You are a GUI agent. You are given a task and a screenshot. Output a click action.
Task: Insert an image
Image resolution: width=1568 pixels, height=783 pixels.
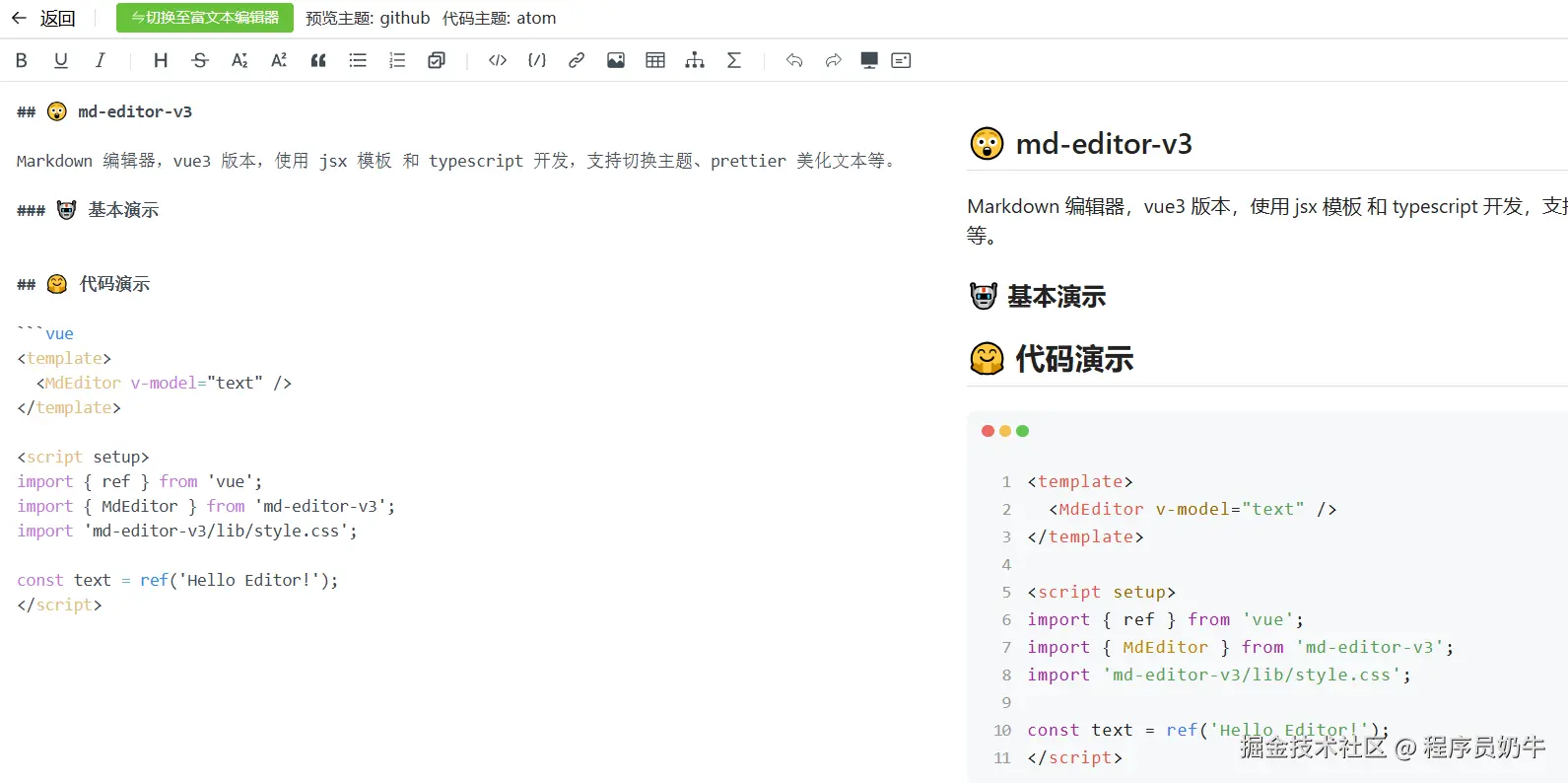(x=616, y=60)
